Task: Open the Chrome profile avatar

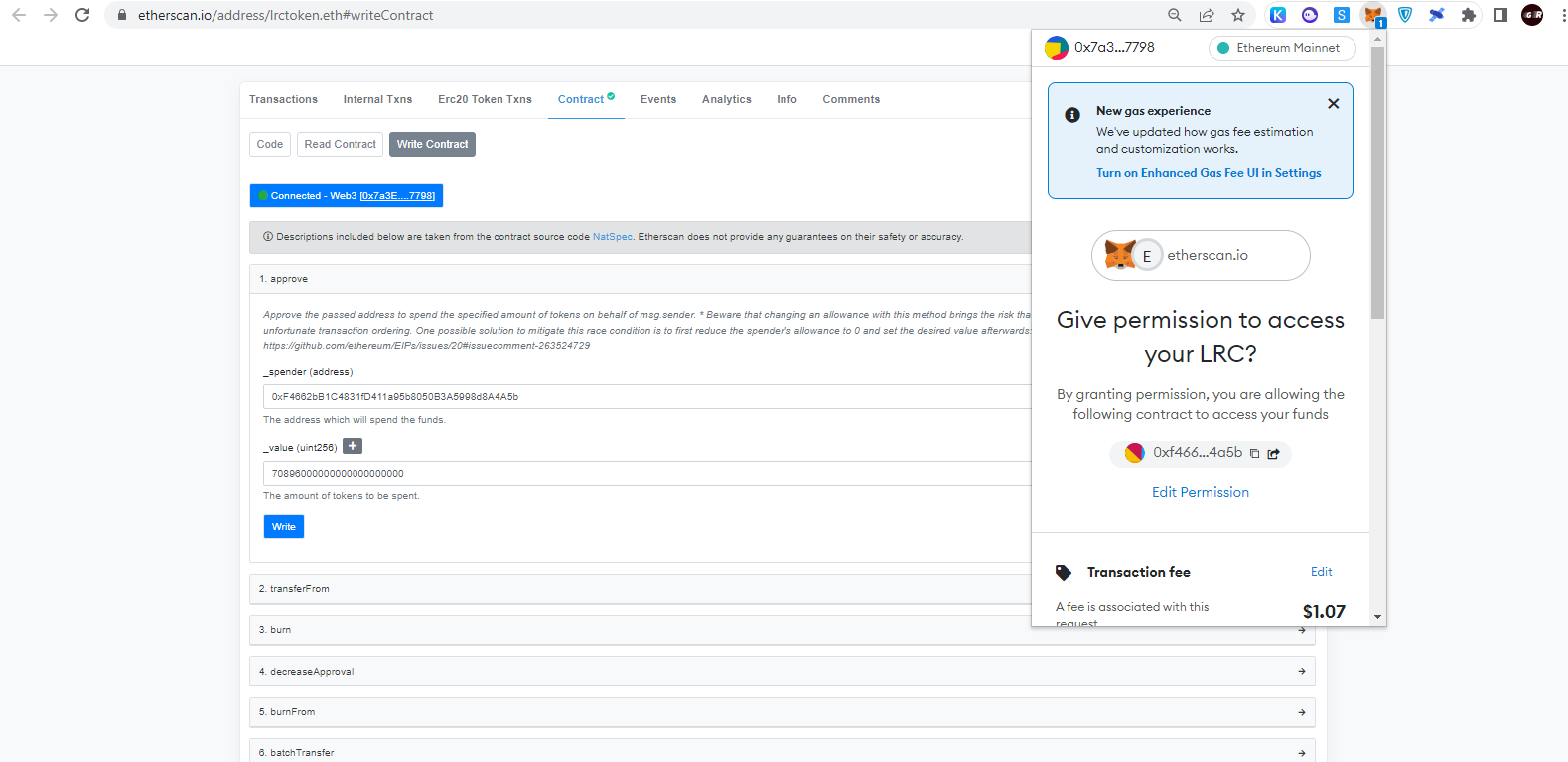Action: click(x=1532, y=15)
